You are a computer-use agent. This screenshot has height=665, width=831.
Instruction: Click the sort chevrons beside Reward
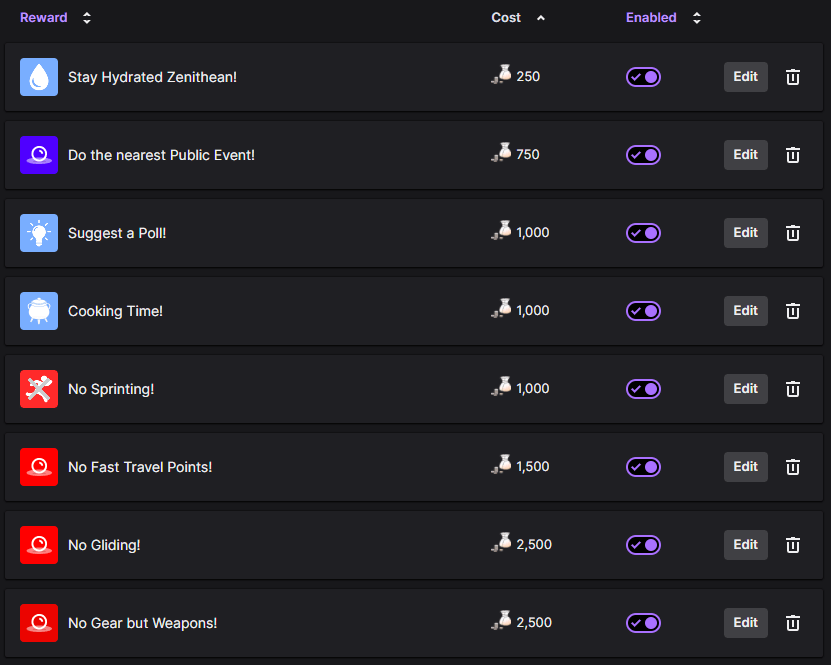tap(86, 17)
